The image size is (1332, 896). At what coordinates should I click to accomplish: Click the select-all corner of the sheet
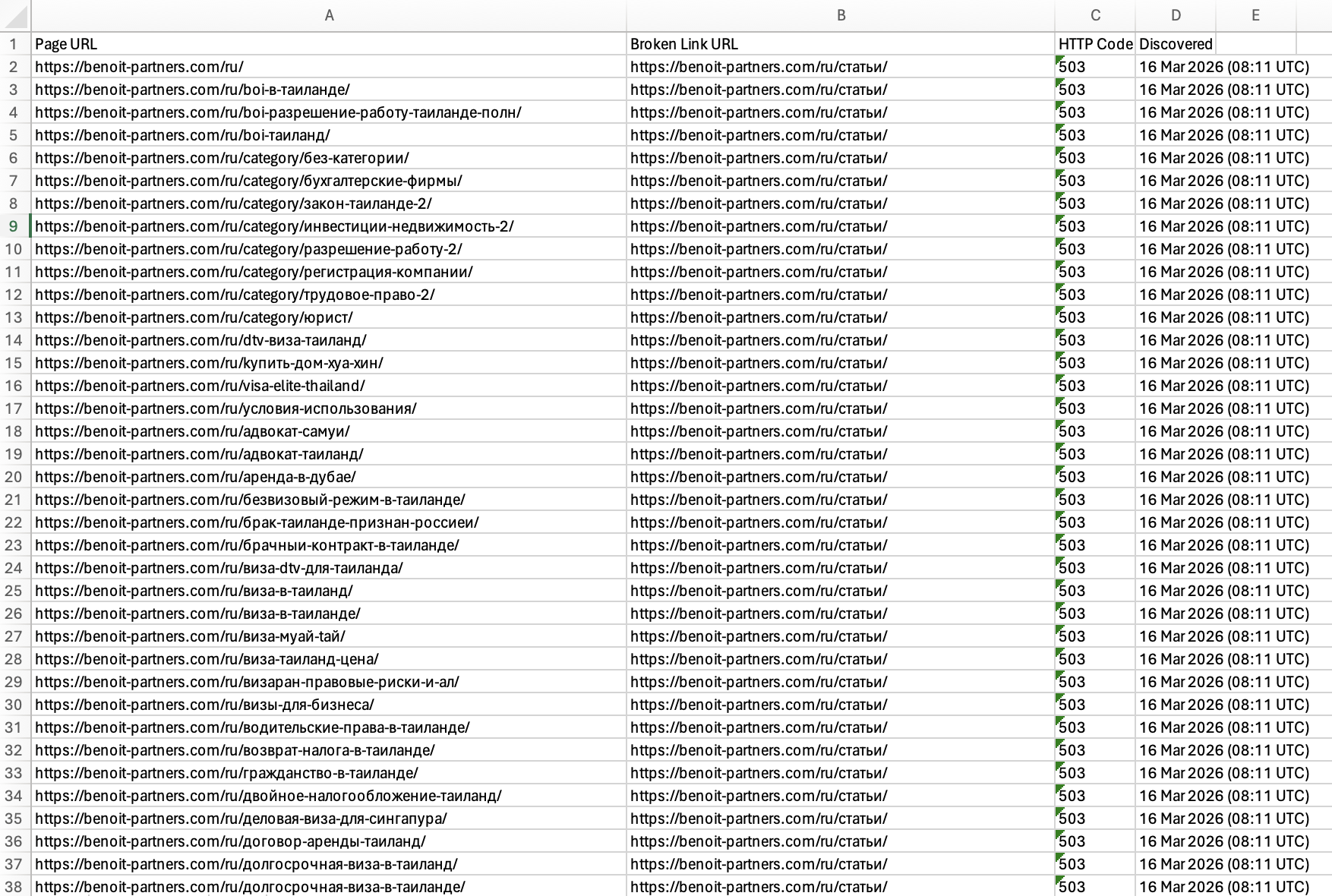pos(15,15)
